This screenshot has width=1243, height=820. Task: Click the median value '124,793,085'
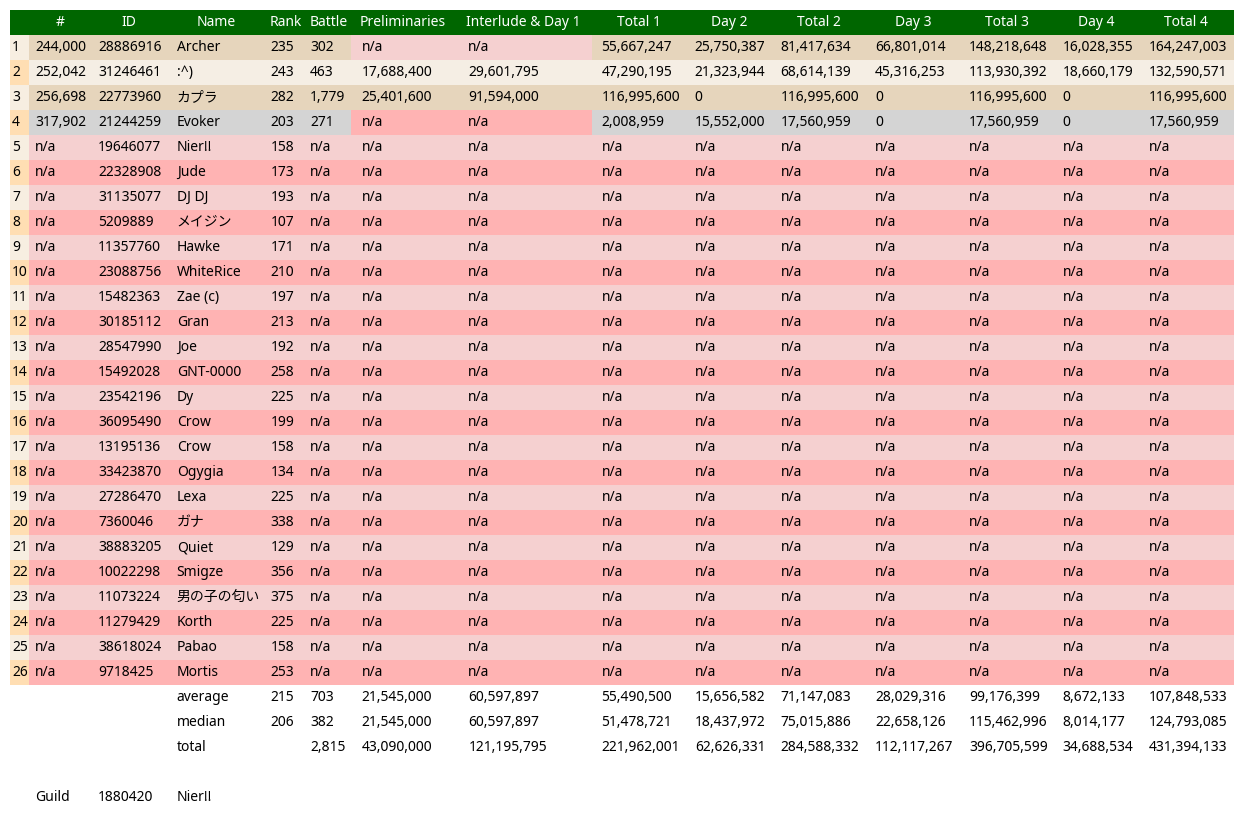(1187, 721)
